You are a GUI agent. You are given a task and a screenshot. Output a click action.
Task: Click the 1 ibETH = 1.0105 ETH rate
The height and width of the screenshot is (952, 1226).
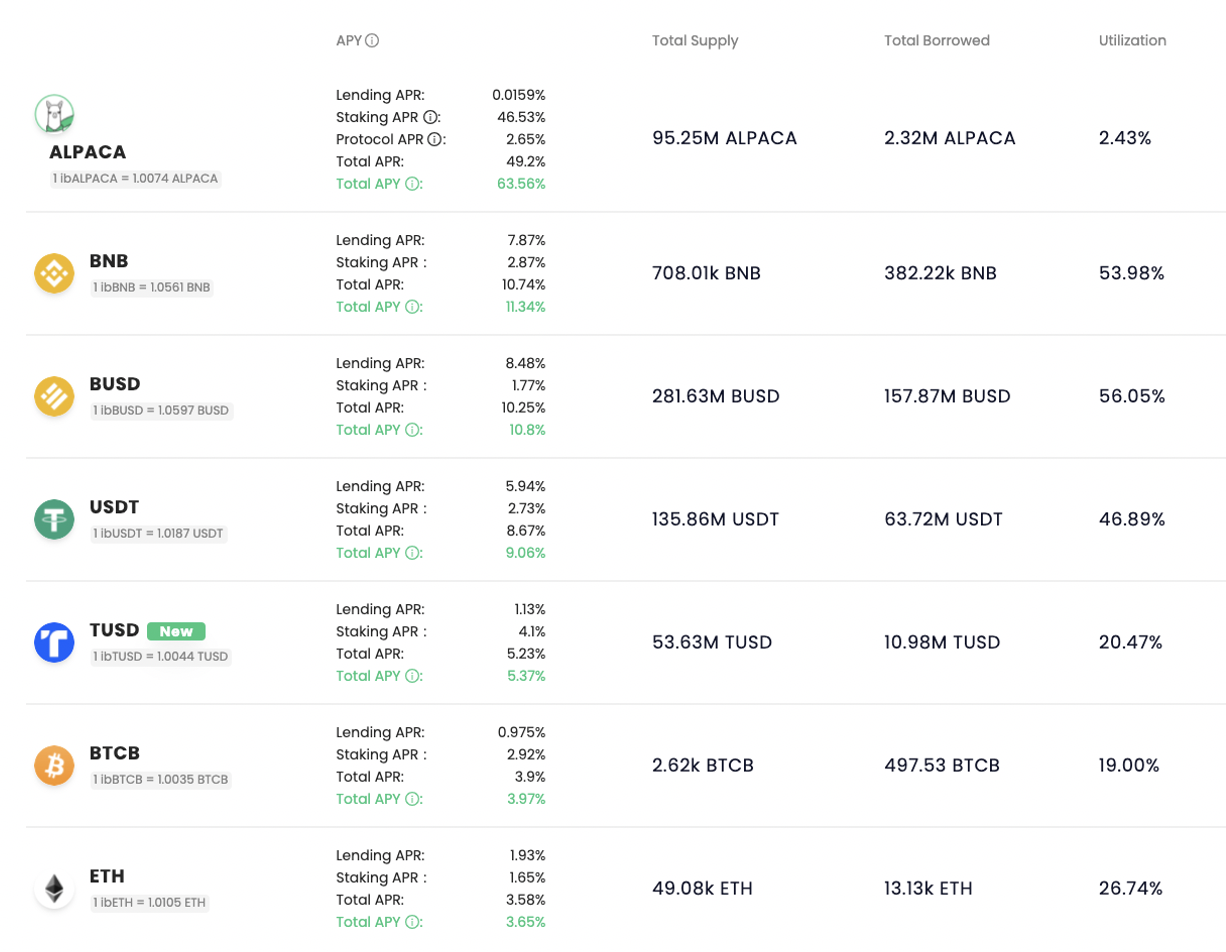tap(150, 902)
